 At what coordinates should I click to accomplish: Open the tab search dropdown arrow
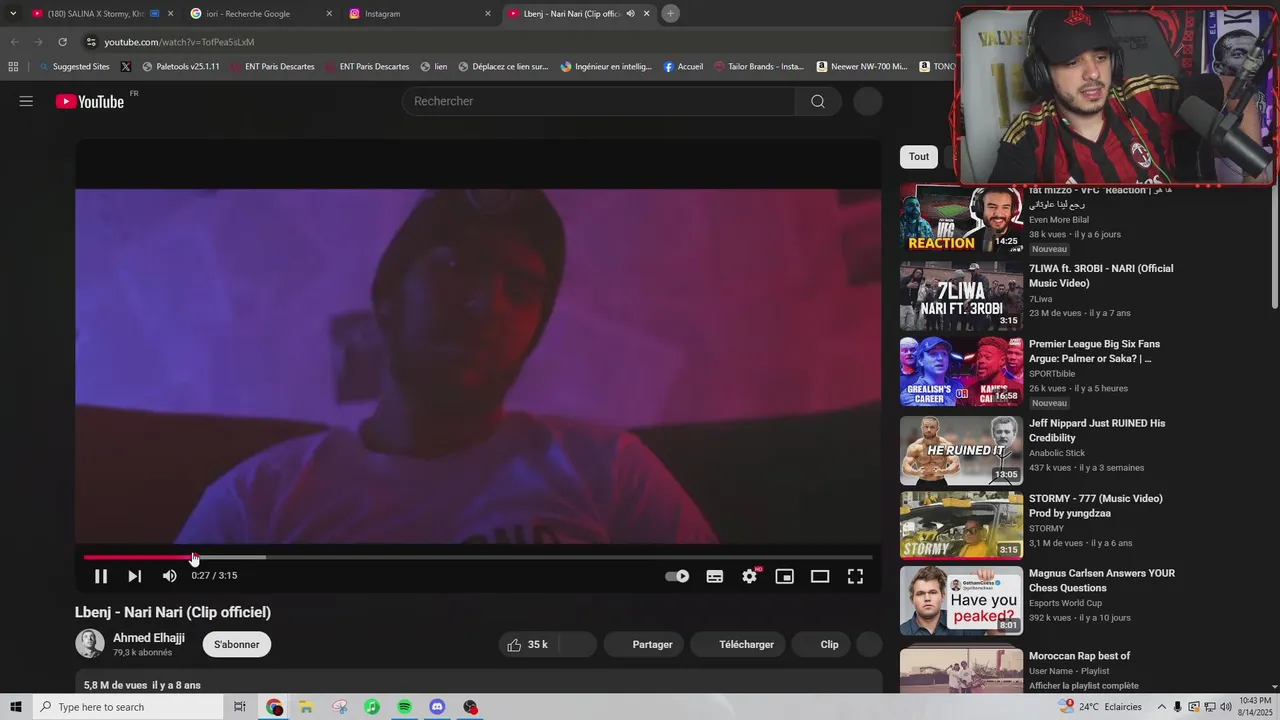click(13, 13)
